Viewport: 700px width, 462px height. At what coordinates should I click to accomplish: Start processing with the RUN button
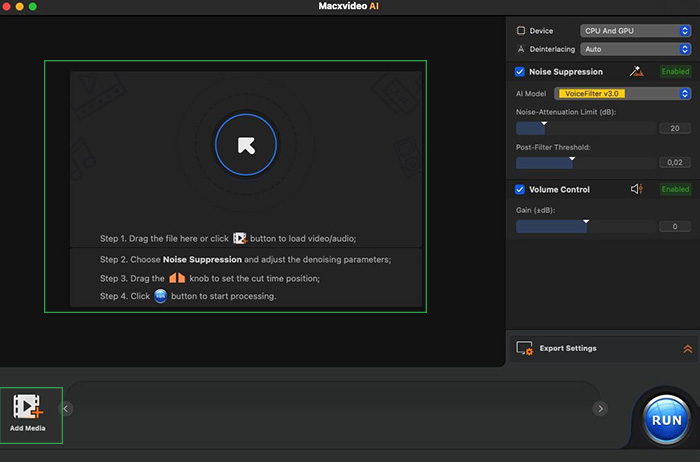(666, 420)
